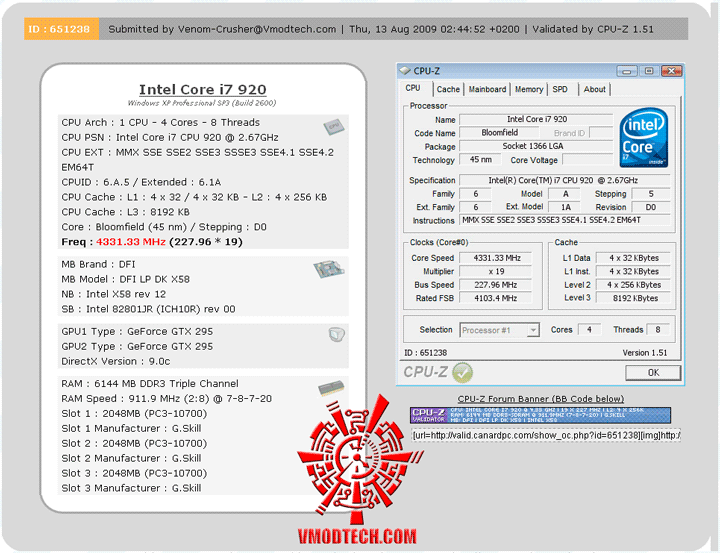
Task: Open the Memory tab
Action: (x=529, y=90)
